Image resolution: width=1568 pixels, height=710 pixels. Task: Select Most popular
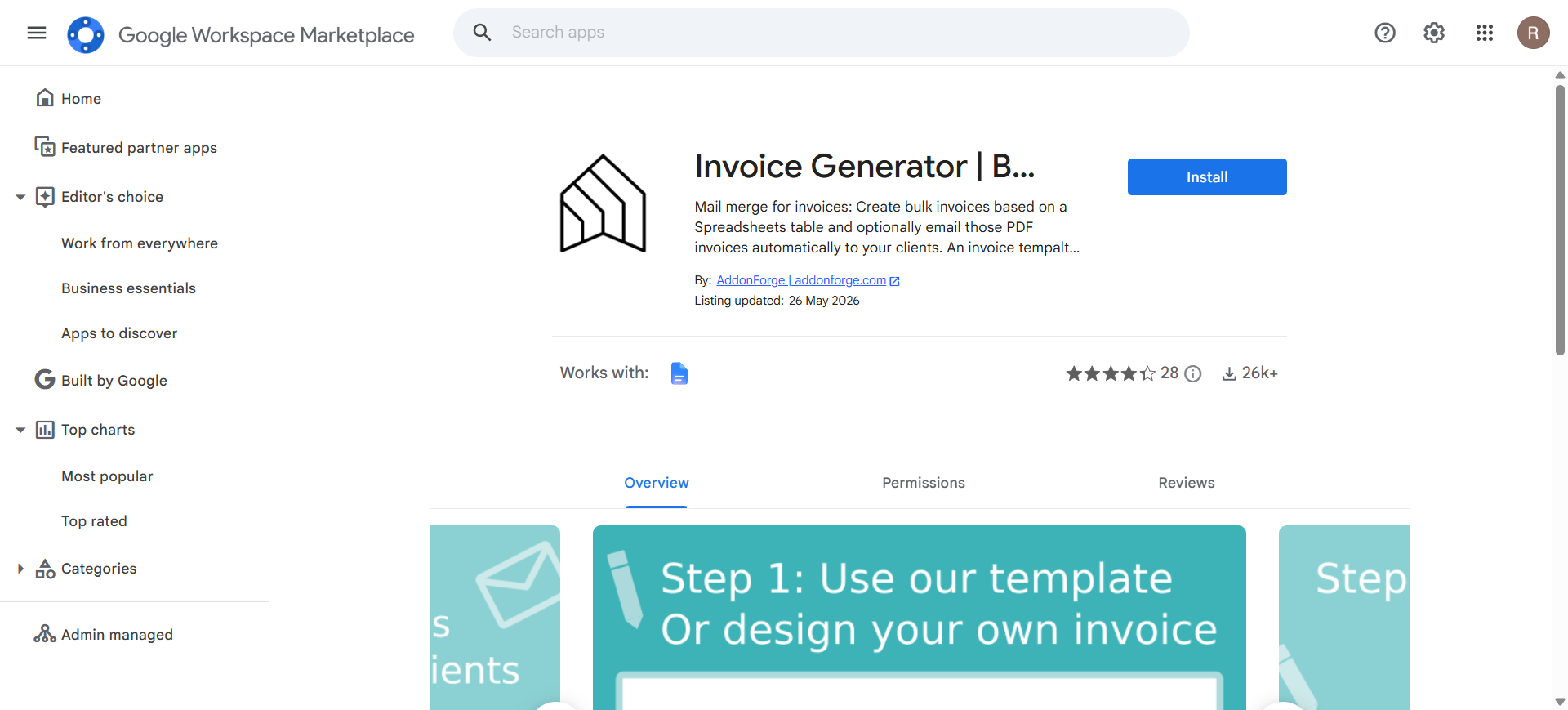107,476
